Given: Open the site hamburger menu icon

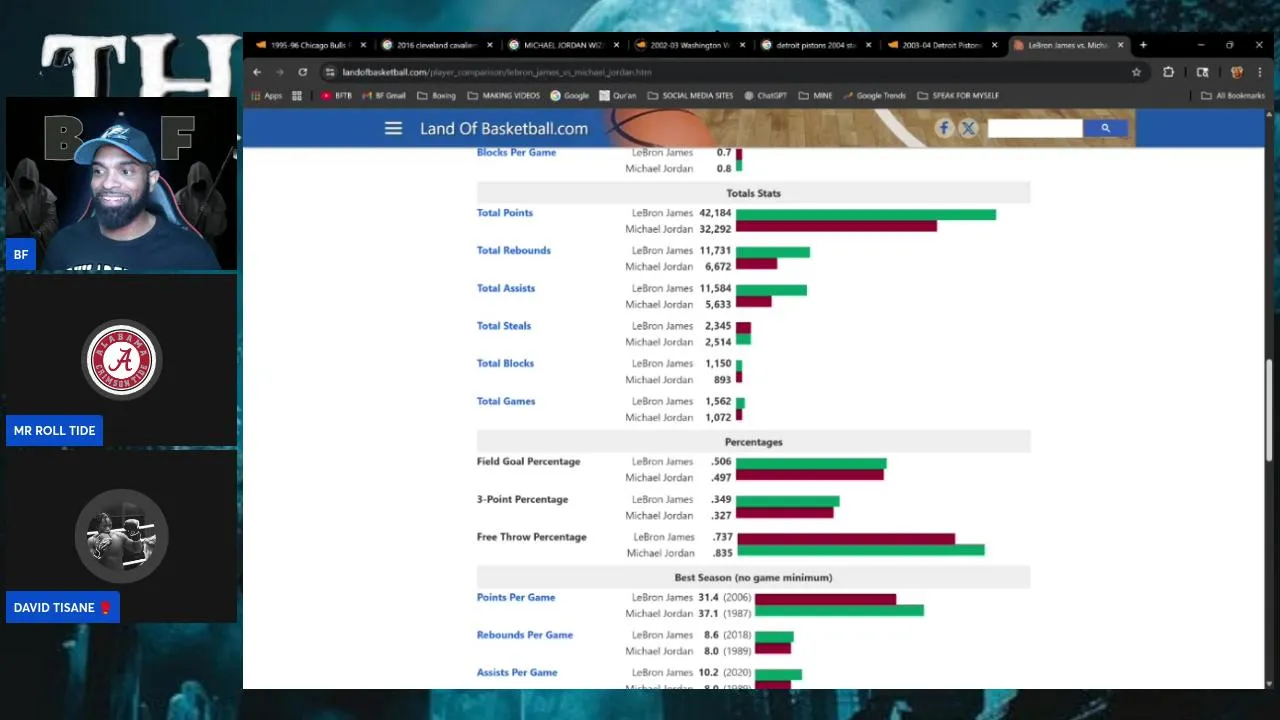Looking at the screenshot, I should coord(393,128).
